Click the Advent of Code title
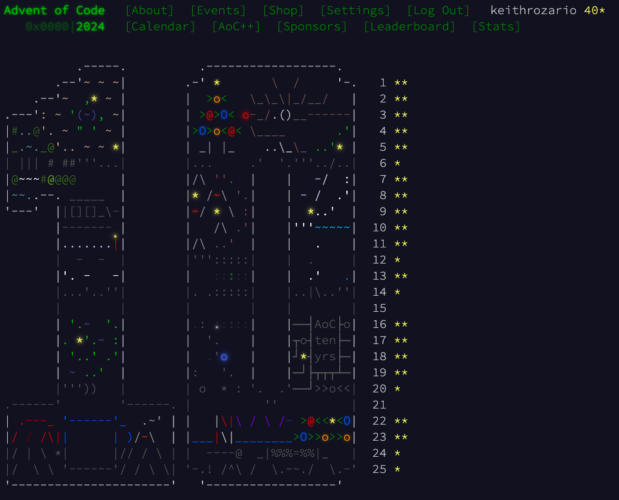 [x=52, y=10]
